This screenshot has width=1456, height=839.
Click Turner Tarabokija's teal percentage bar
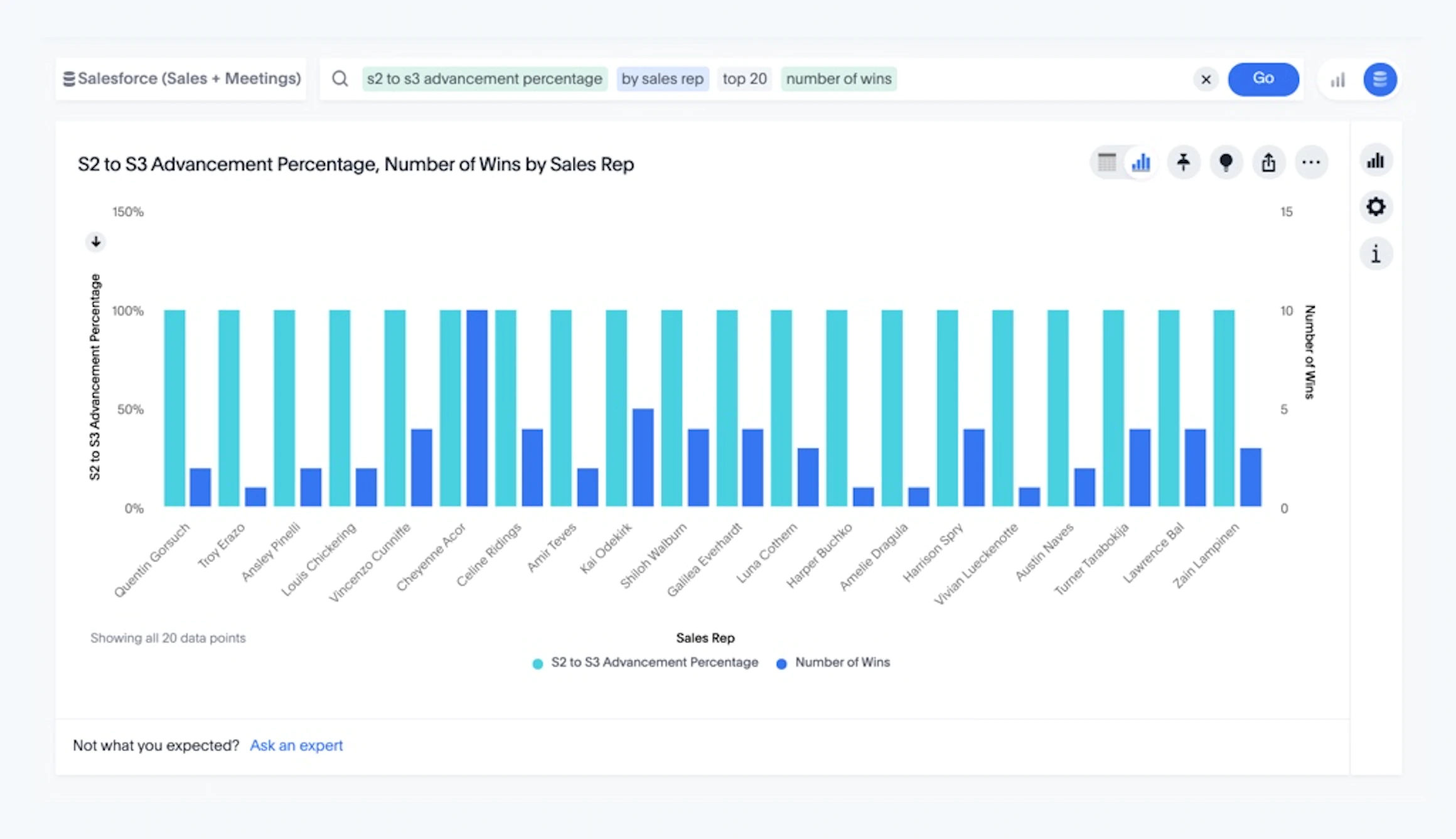[x=1113, y=409]
